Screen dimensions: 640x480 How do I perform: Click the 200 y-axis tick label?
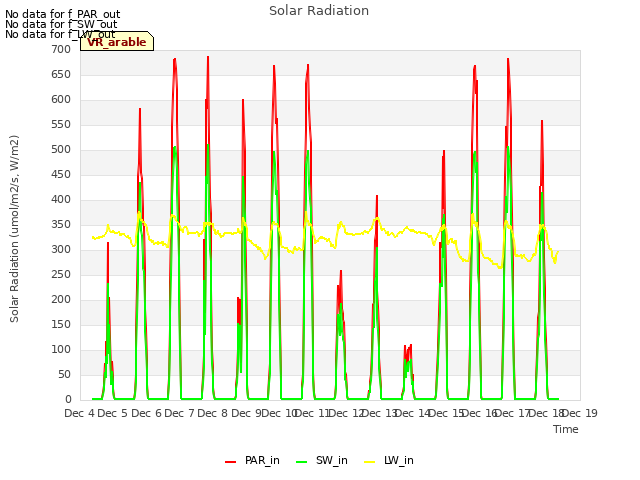tap(61, 300)
